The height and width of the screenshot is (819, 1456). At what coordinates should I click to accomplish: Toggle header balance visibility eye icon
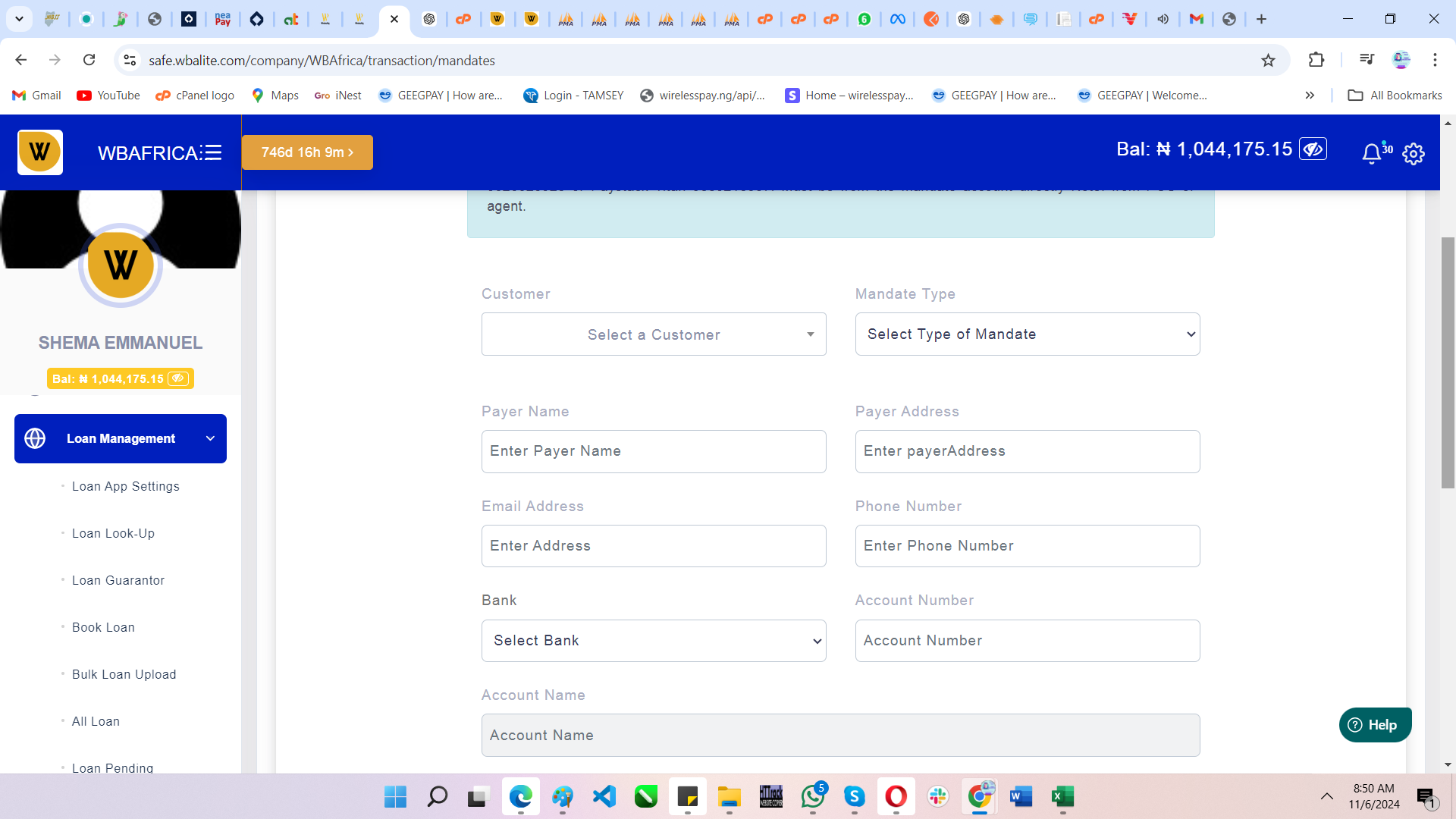(x=1313, y=149)
